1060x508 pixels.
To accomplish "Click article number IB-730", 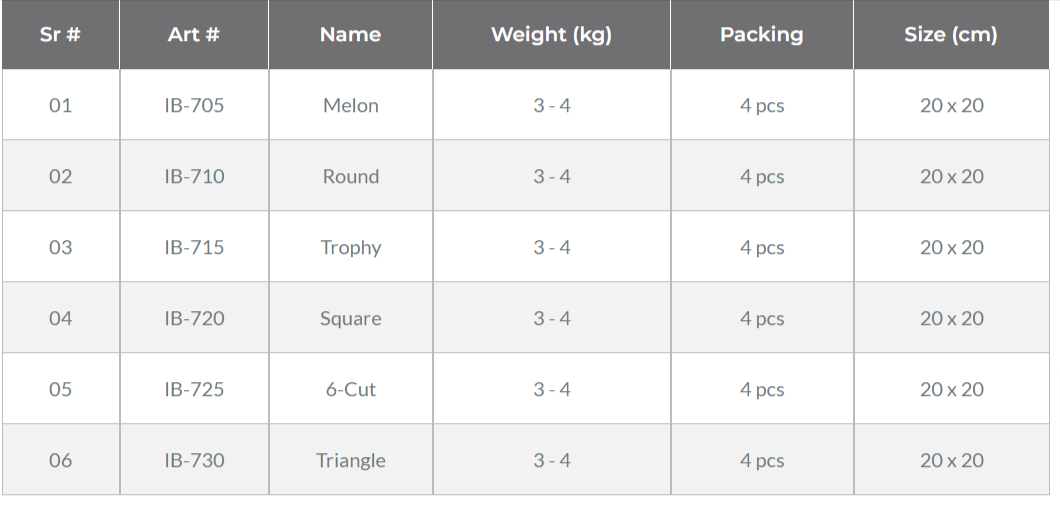I will click(x=194, y=460).
